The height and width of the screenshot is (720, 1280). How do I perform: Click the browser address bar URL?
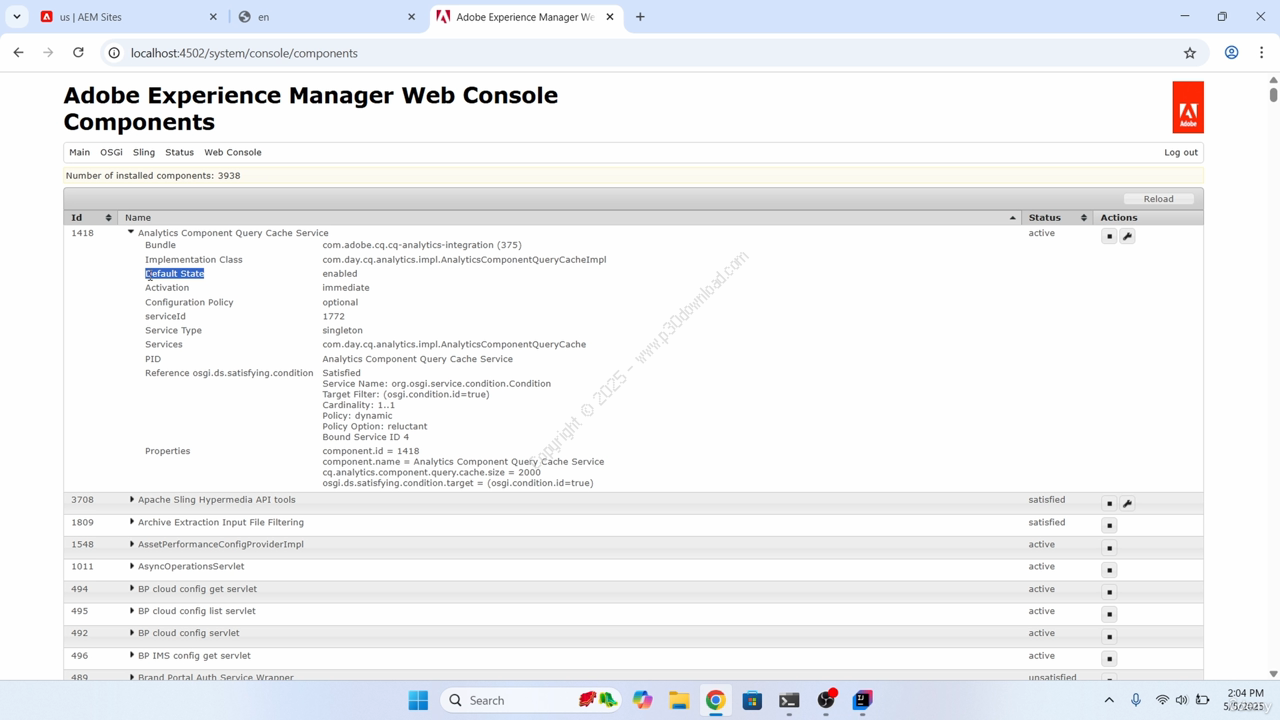pyautogui.click(x=244, y=53)
